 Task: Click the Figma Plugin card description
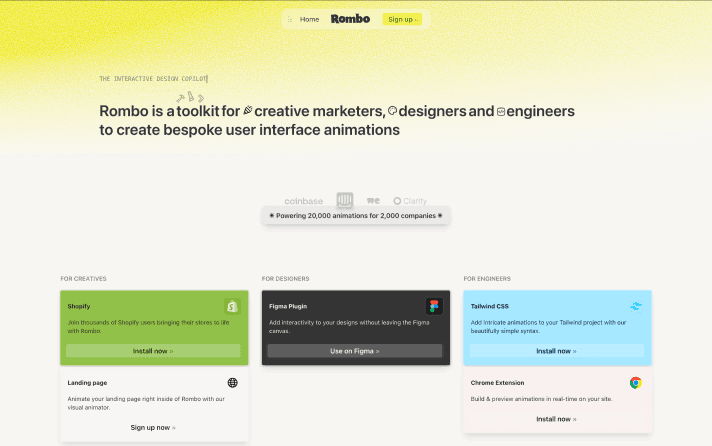[x=349, y=327]
